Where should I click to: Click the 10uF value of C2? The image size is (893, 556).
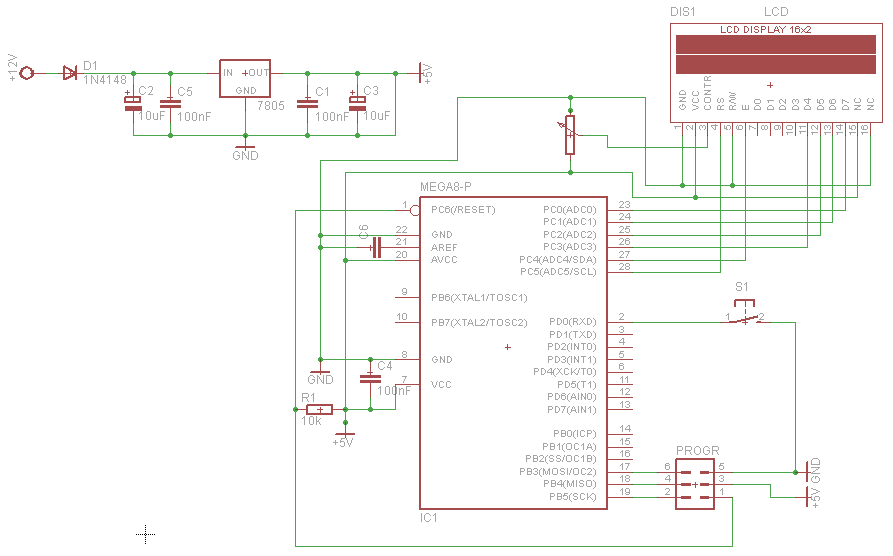(x=151, y=116)
